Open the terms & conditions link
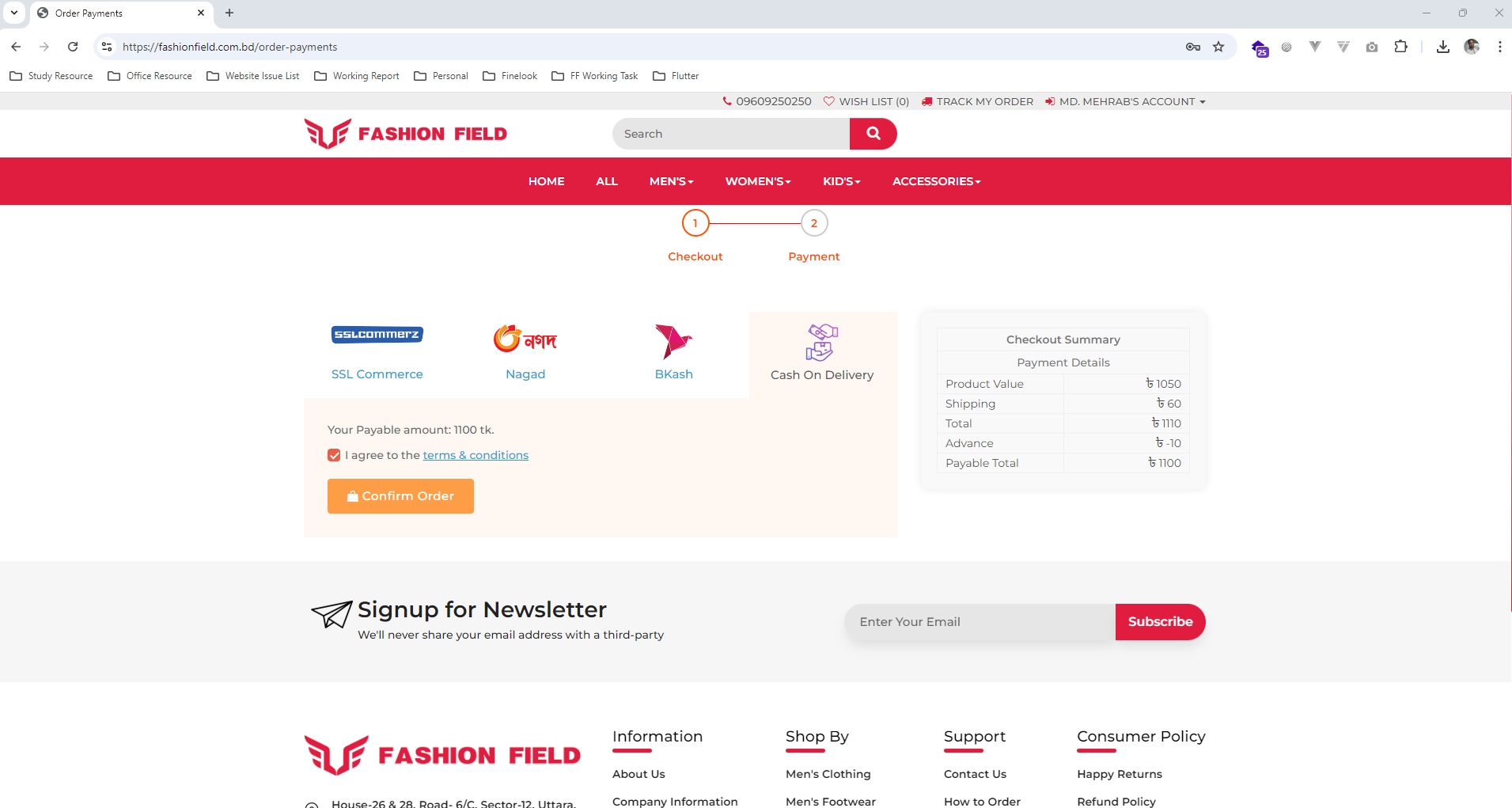The height and width of the screenshot is (808, 1512). (476, 455)
